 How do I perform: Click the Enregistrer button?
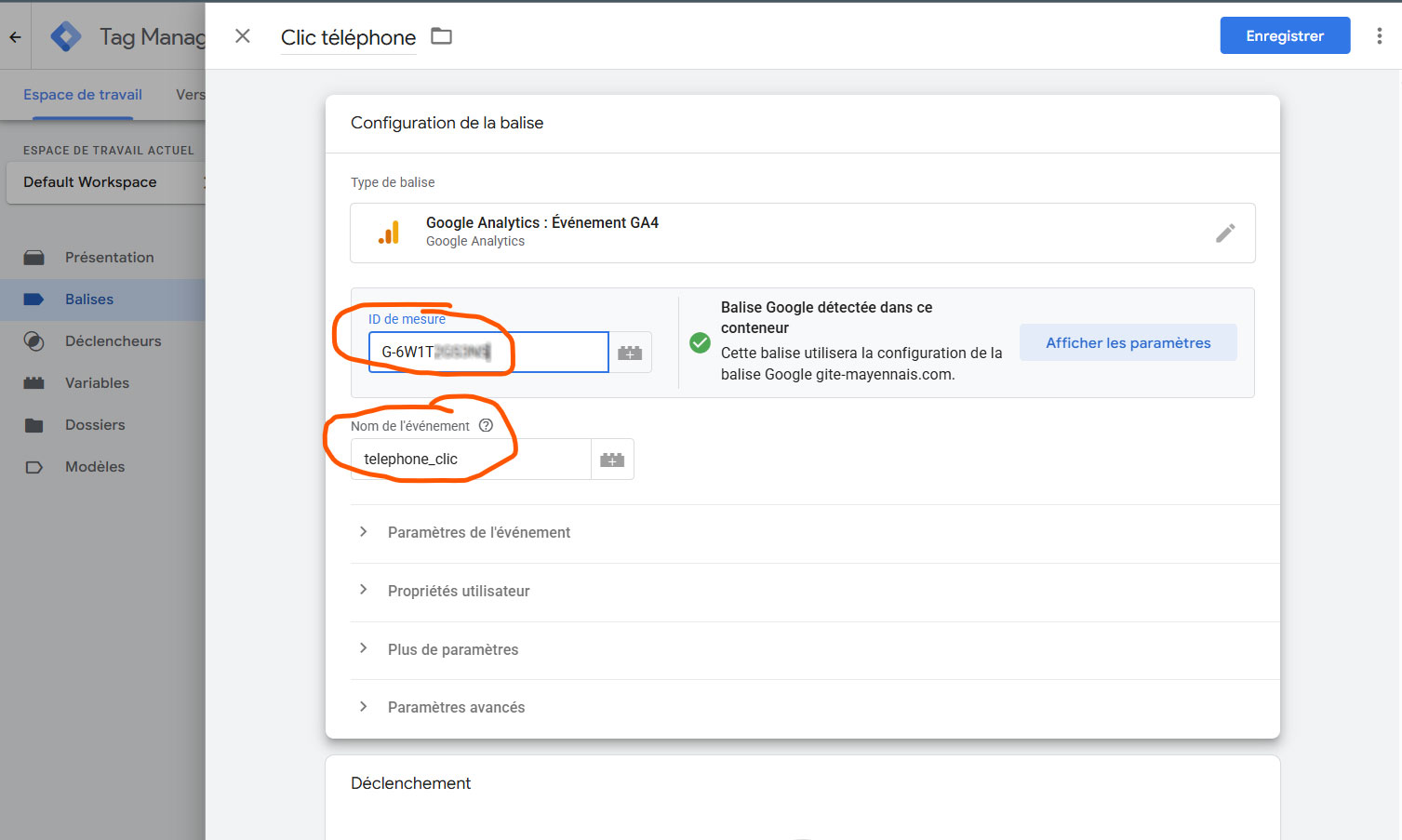coord(1284,36)
